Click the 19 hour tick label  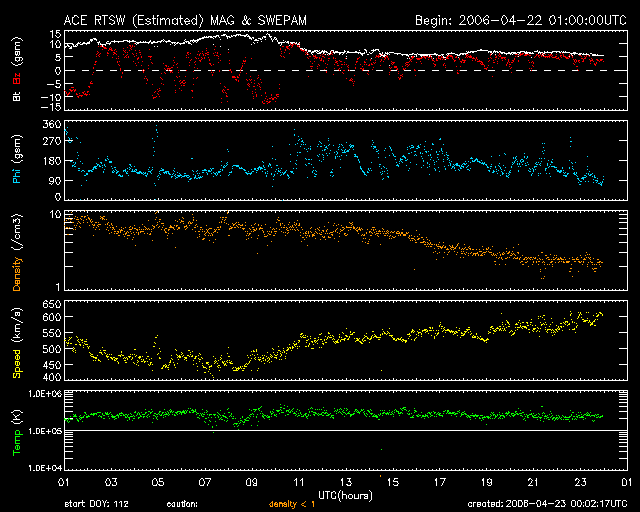pyautogui.click(x=487, y=481)
